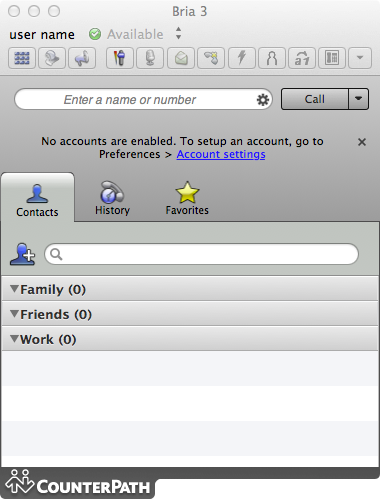Click the person silhouette toolbar icon

coord(272,58)
